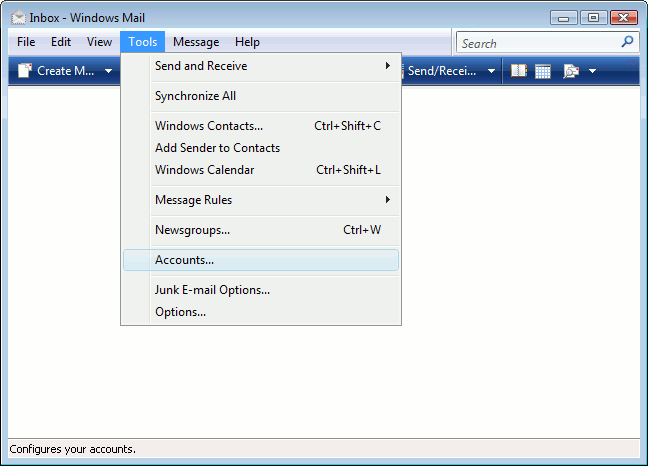
Task: Open the Windows Calendar toolbar icon
Action: (543, 71)
